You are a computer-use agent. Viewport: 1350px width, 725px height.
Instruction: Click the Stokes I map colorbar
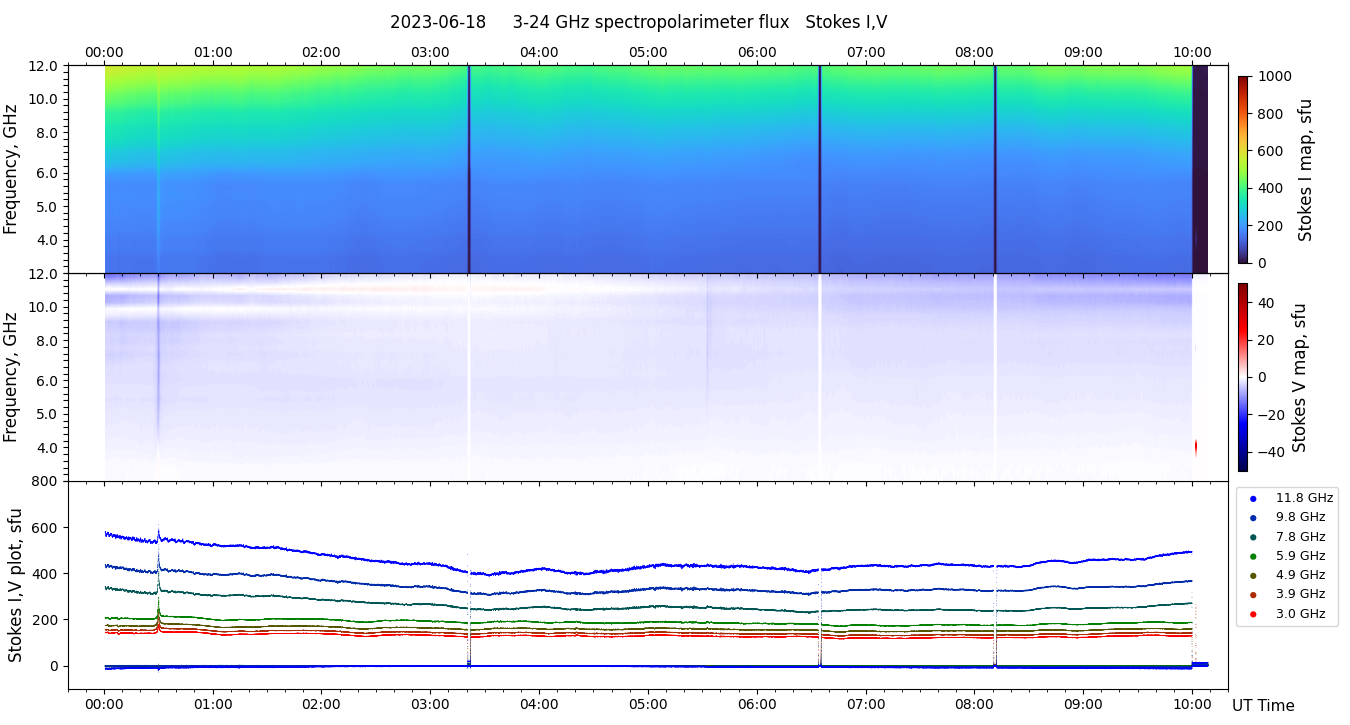pyautogui.click(x=1243, y=169)
